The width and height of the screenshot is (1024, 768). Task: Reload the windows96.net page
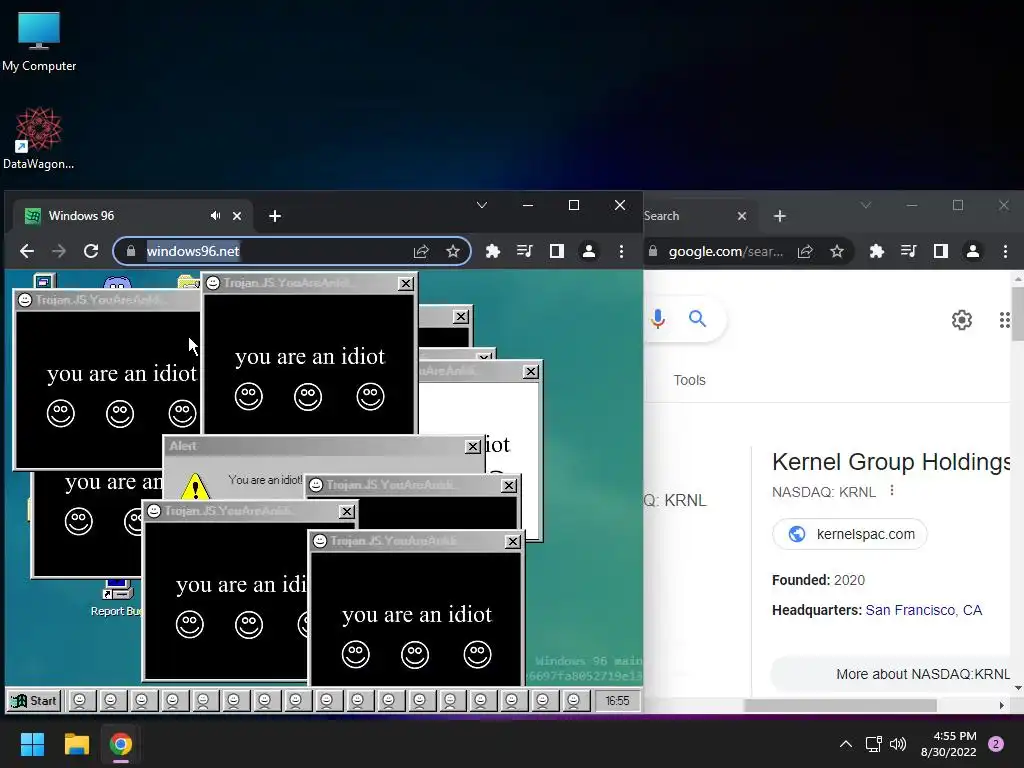[x=91, y=251]
